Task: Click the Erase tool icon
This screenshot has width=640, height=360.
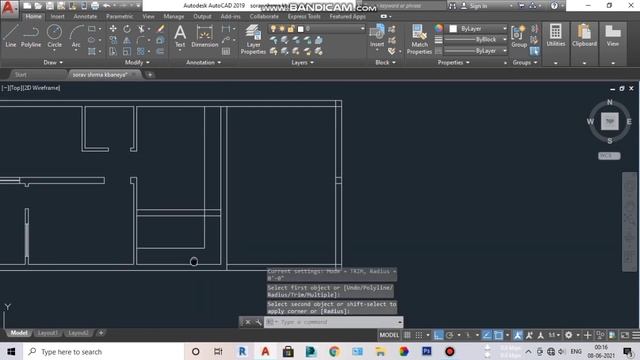Action: (x=160, y=29)
